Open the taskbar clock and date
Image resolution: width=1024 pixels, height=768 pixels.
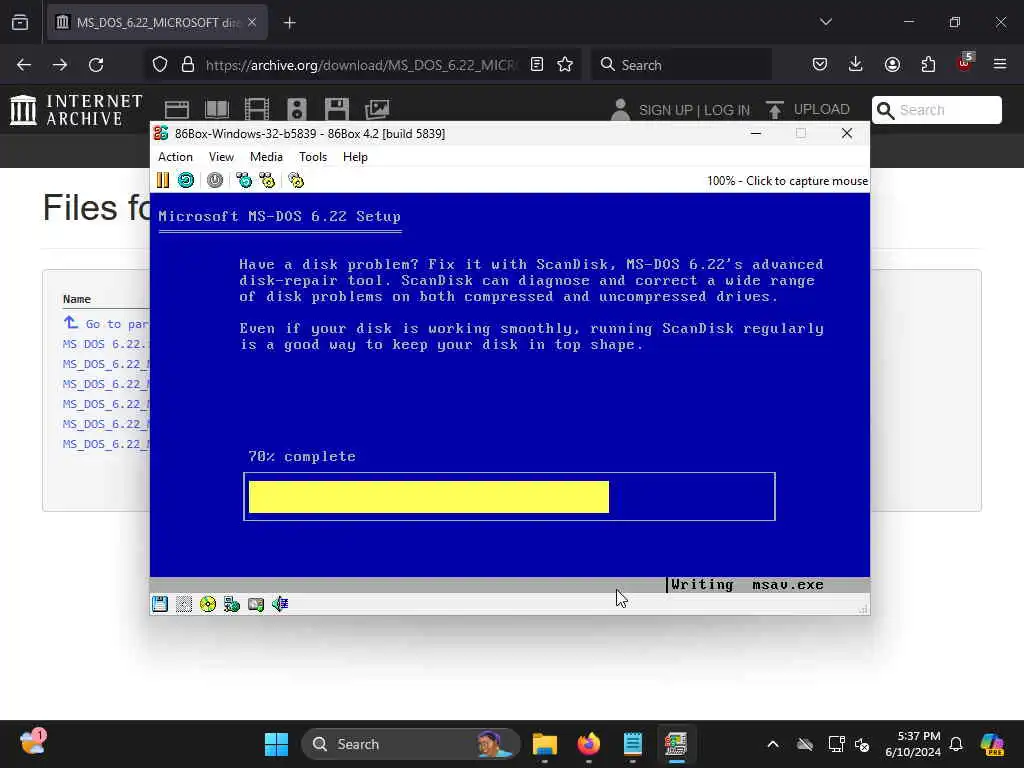(x=913, y=744)
